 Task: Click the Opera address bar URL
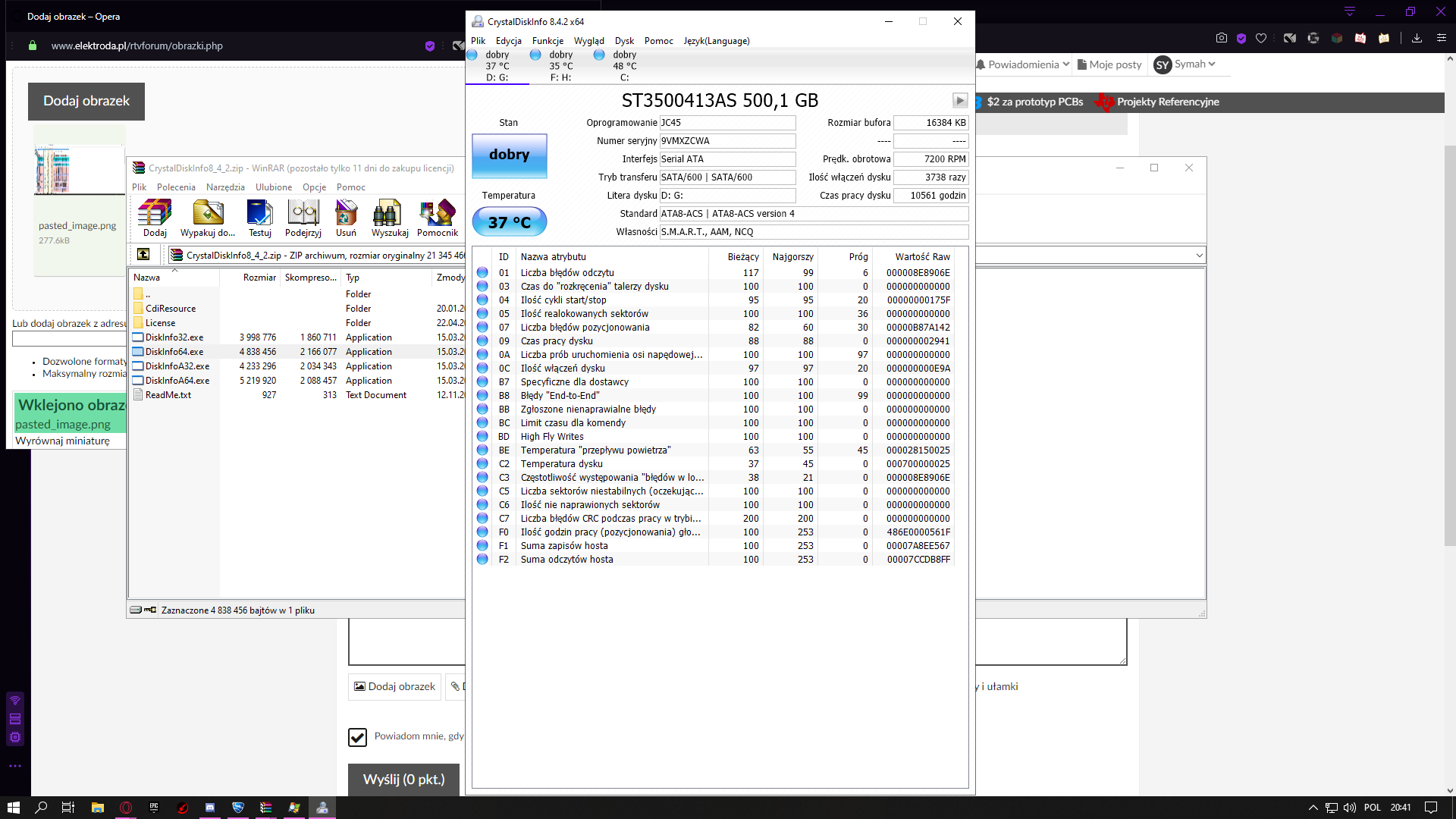coord(136,45)
